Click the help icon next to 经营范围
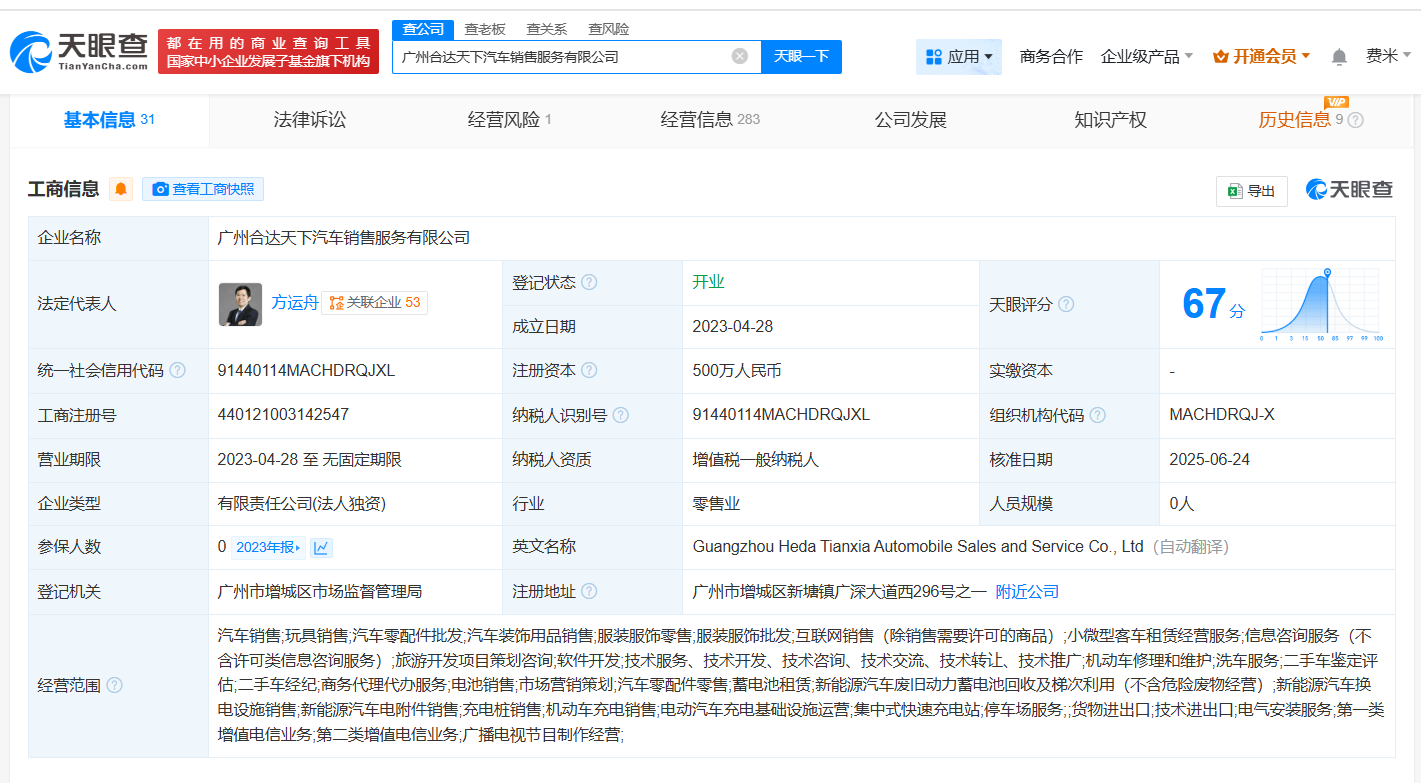Viewport: 1421px width, 783px height. (115, 685)
